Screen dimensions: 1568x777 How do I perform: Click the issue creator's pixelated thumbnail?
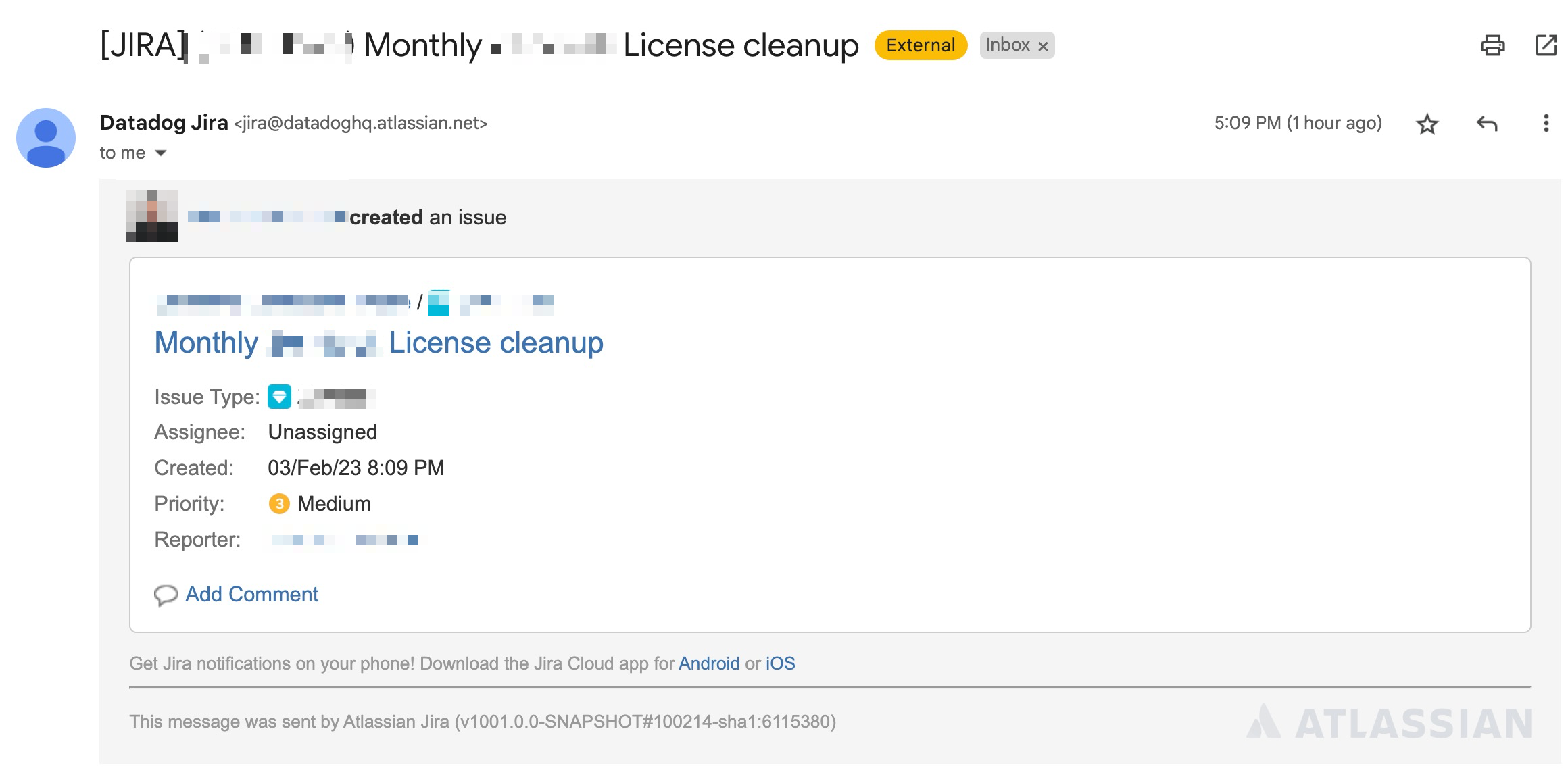click(151, 216)
